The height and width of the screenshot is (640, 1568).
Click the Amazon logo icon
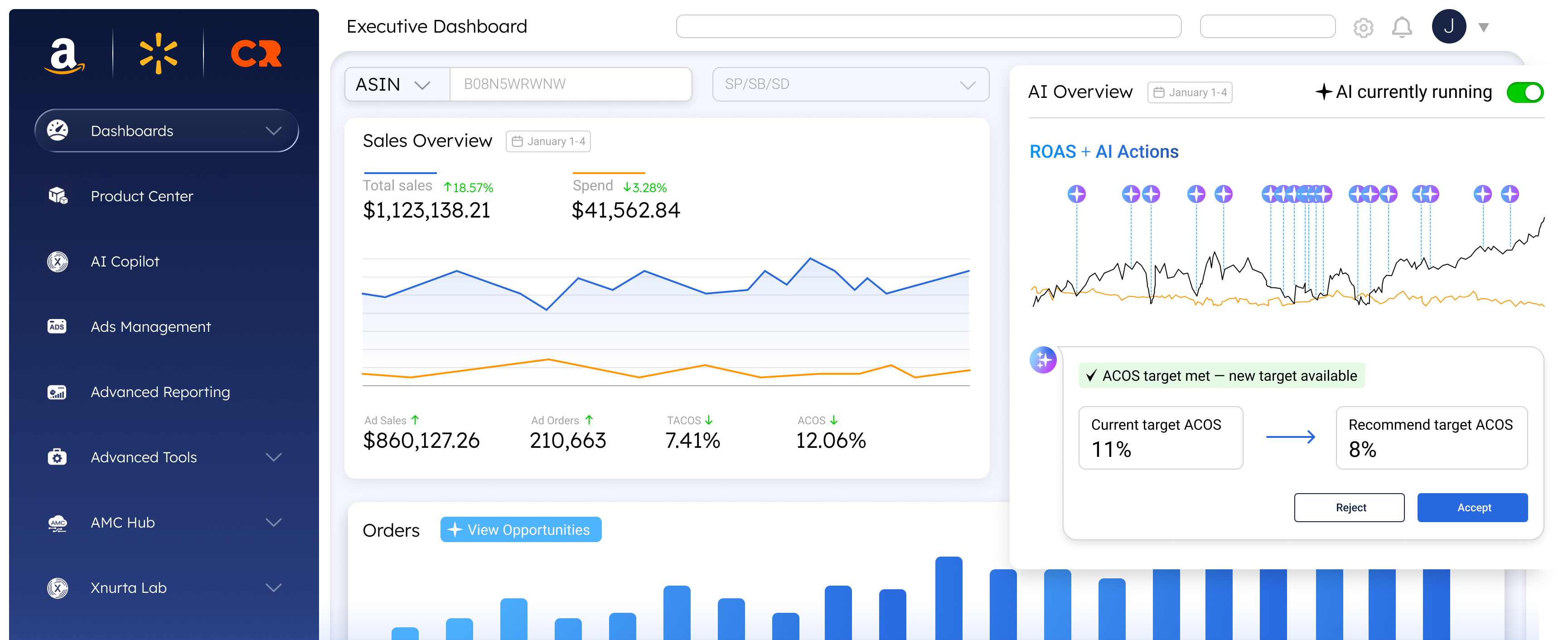point(64,55)
